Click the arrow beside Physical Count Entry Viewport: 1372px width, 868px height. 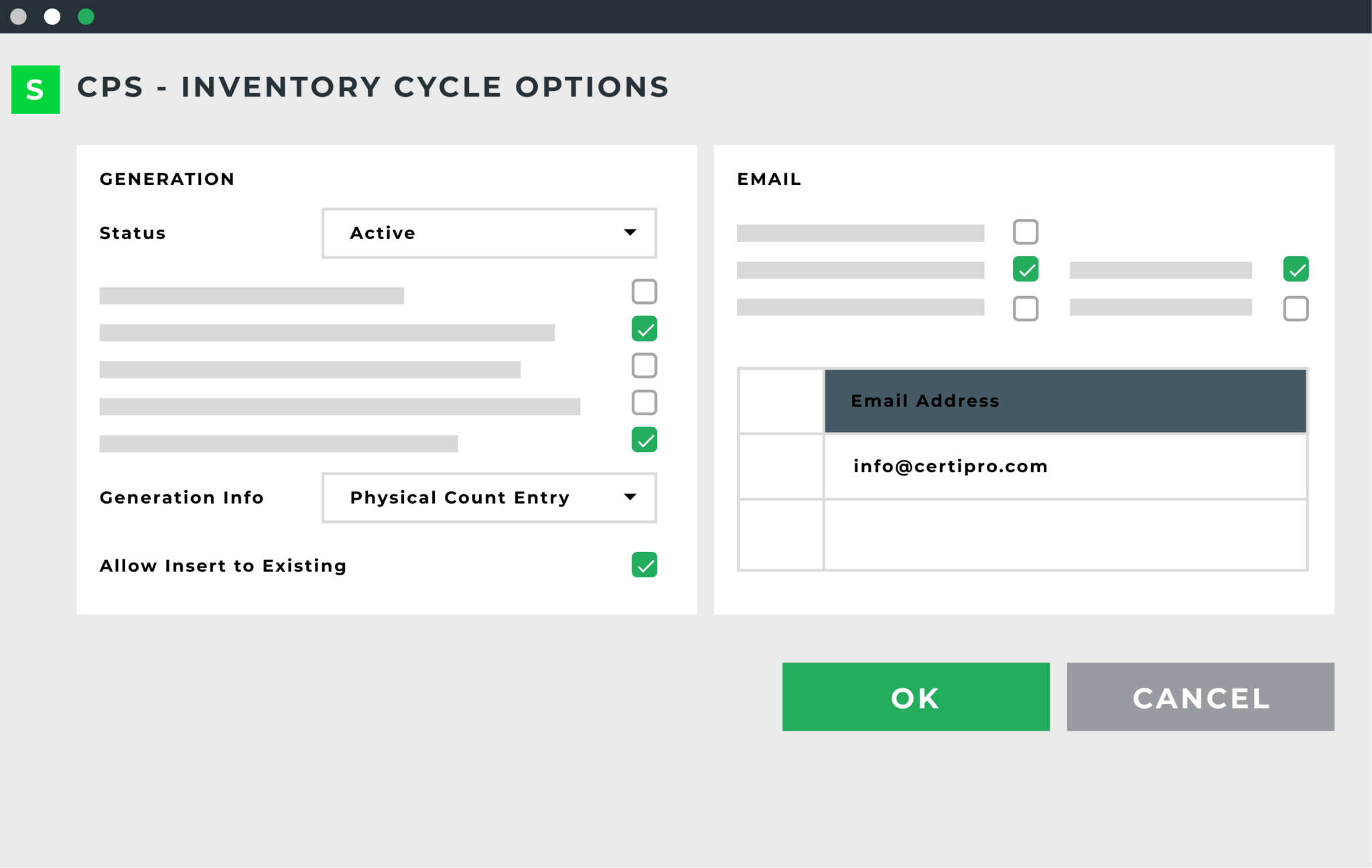(x=630, y=497)
